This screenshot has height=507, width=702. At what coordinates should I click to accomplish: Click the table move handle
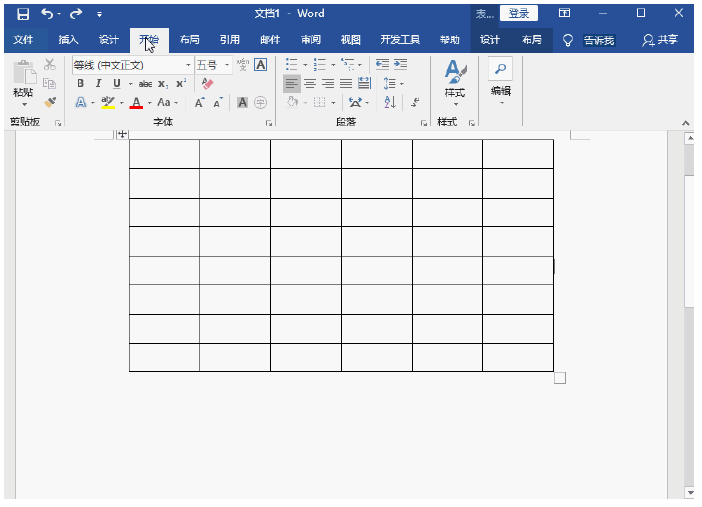pyautogui.click(x=122, y=134)
